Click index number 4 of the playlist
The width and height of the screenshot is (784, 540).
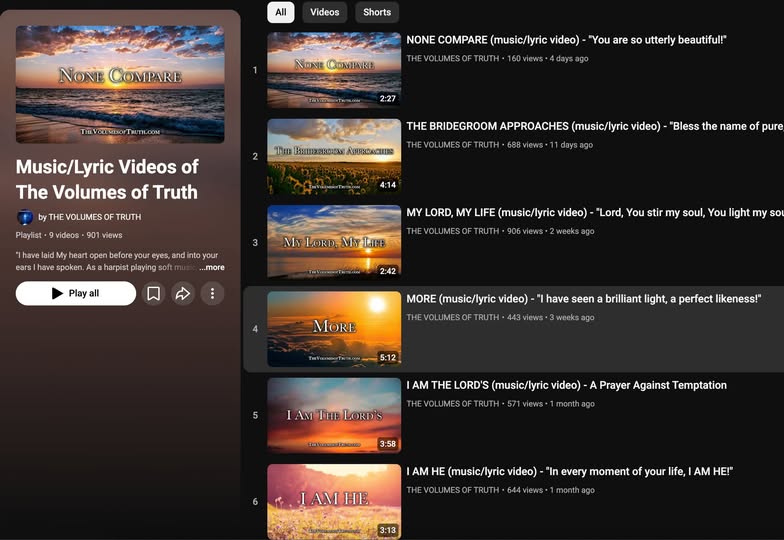click(x=255, y=329)
